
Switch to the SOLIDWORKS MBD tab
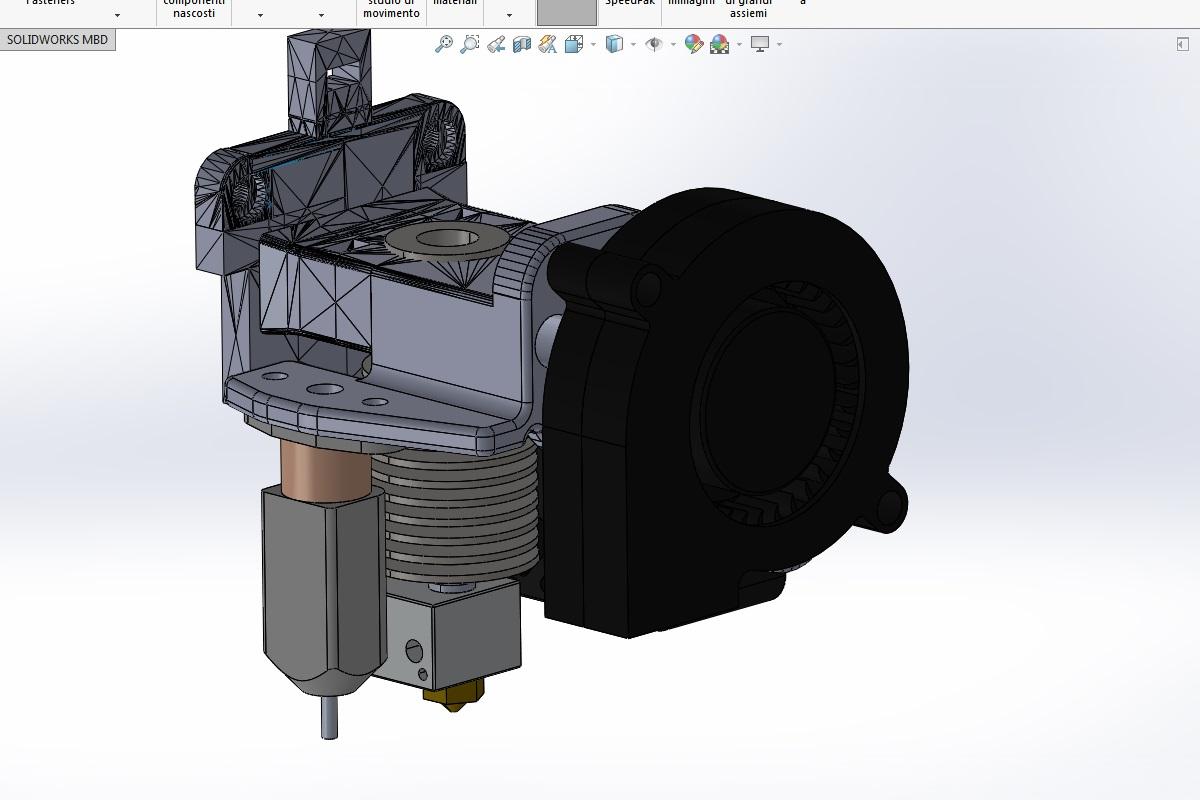point(57,40)
